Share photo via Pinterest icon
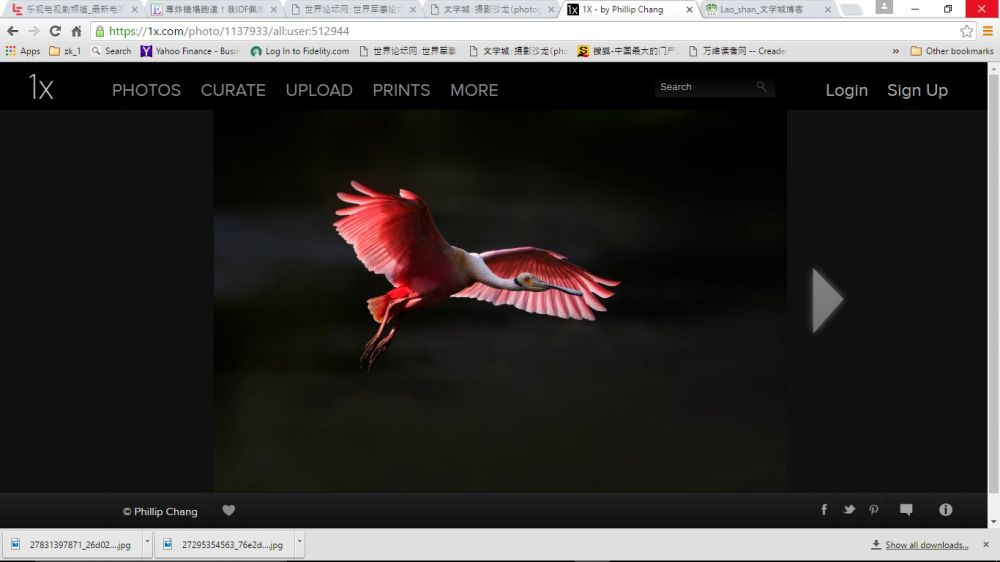Screen dimensions: 1000x562 pyautogui.click(x=874, y=510)
